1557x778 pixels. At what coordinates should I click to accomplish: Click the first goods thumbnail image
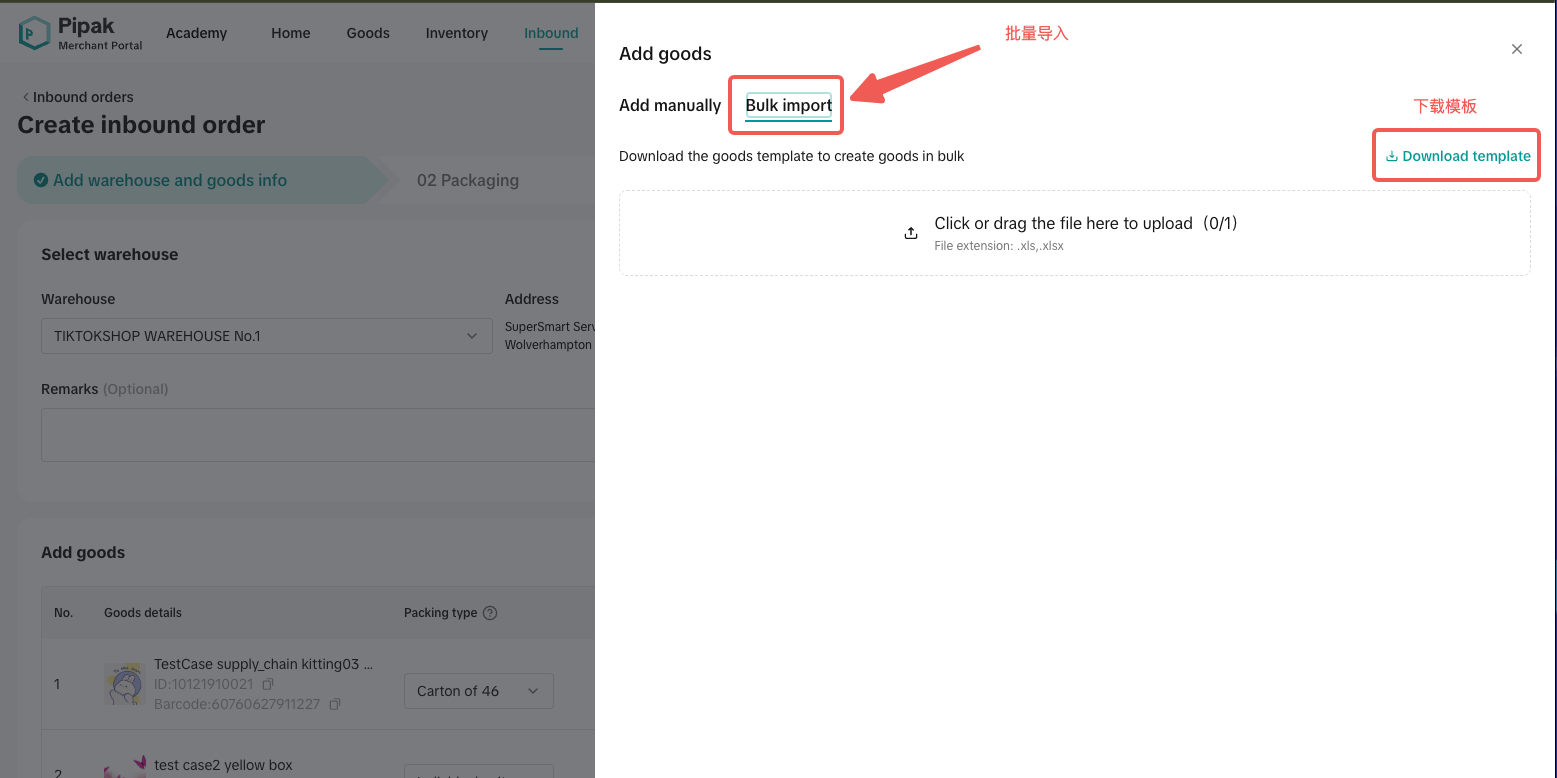coord(125,684)
